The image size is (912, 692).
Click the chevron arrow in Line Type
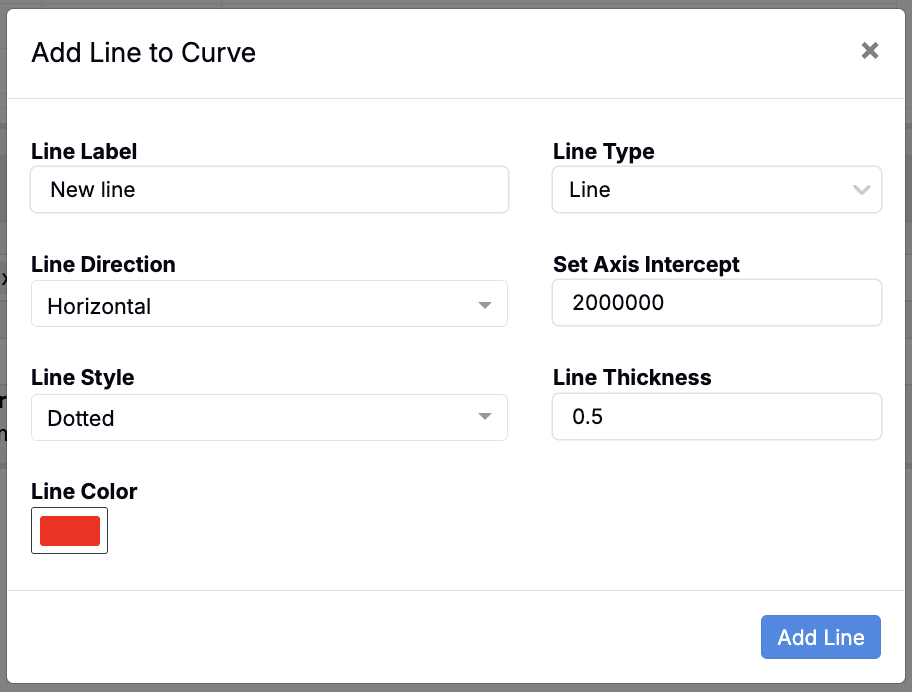click(x=861, y=190)
